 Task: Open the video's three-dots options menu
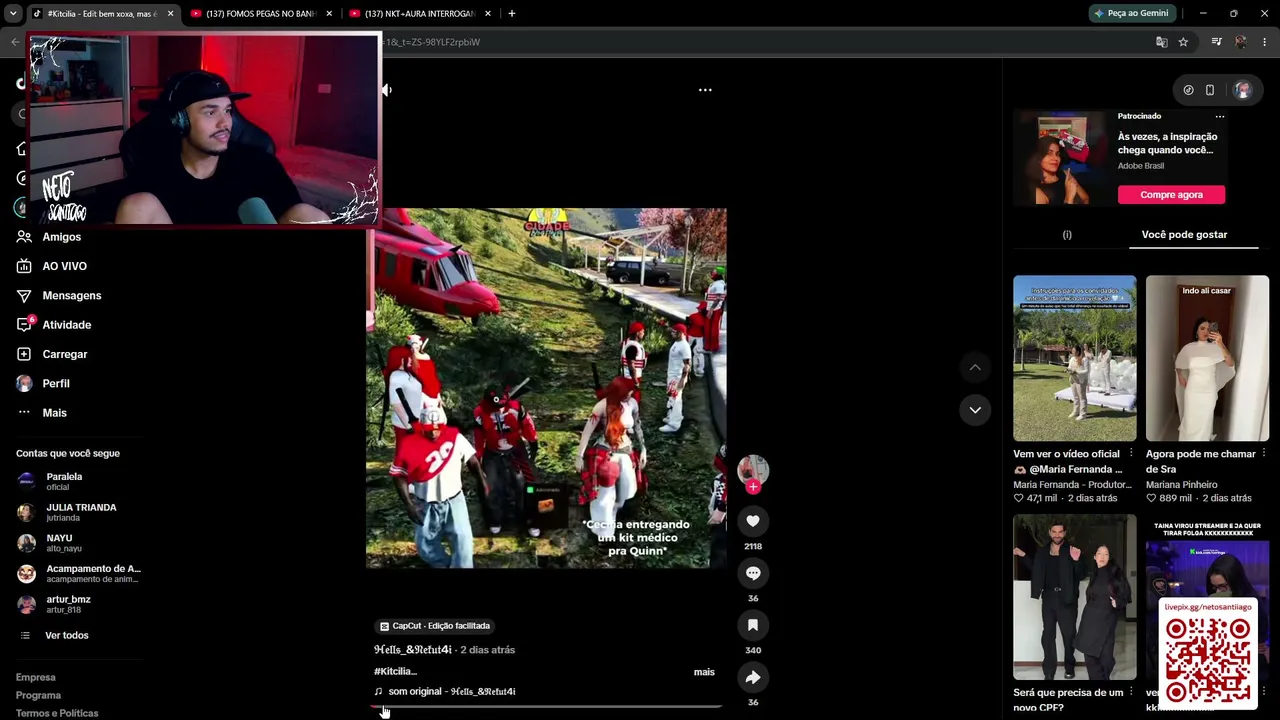point(705,90)
